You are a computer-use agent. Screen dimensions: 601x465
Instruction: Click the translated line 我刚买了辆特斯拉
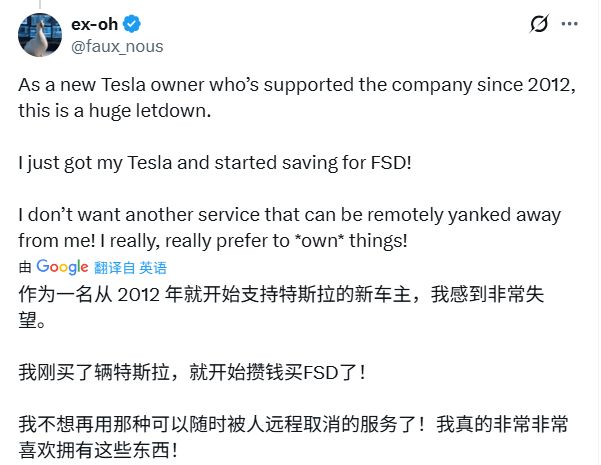point(192,372)
